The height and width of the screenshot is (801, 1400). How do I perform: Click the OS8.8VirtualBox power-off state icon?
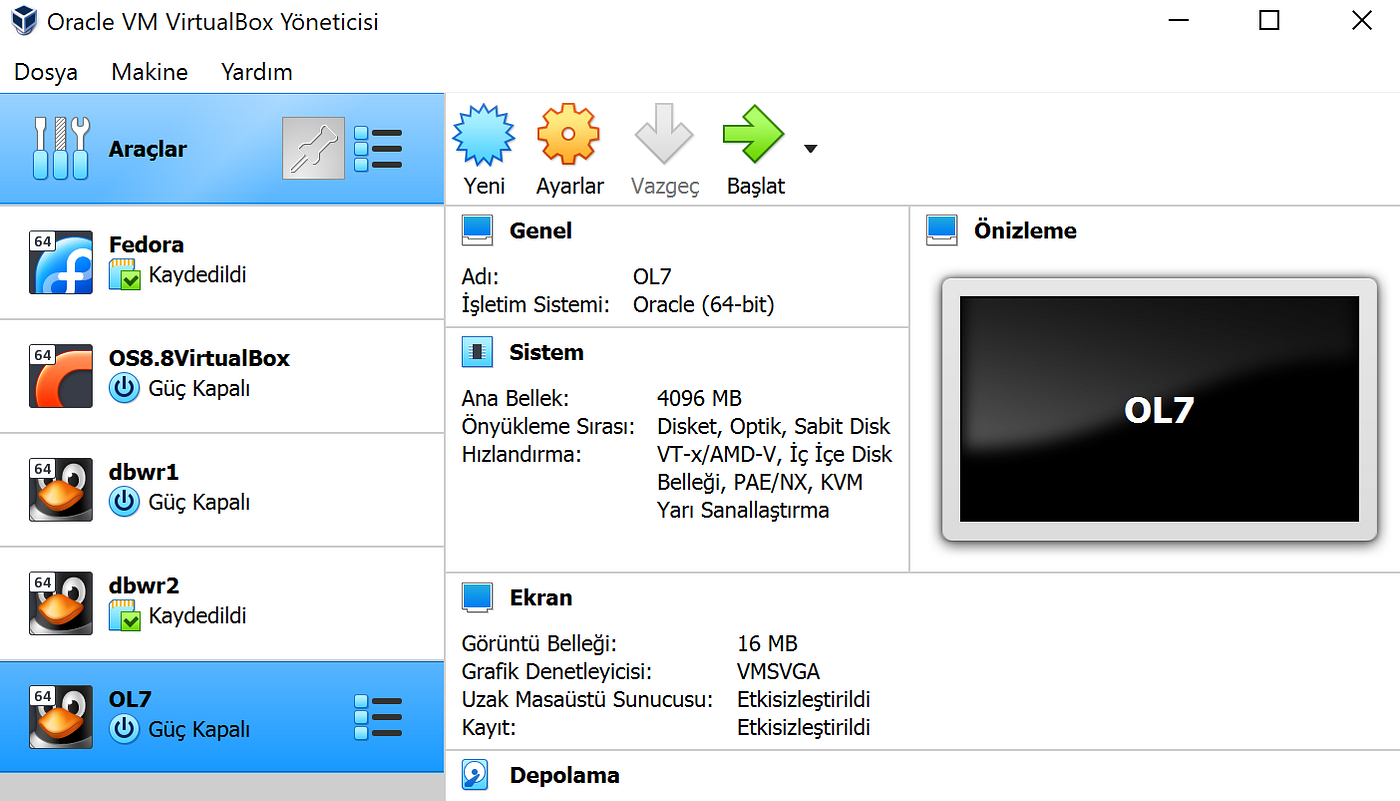click(125, 388)
